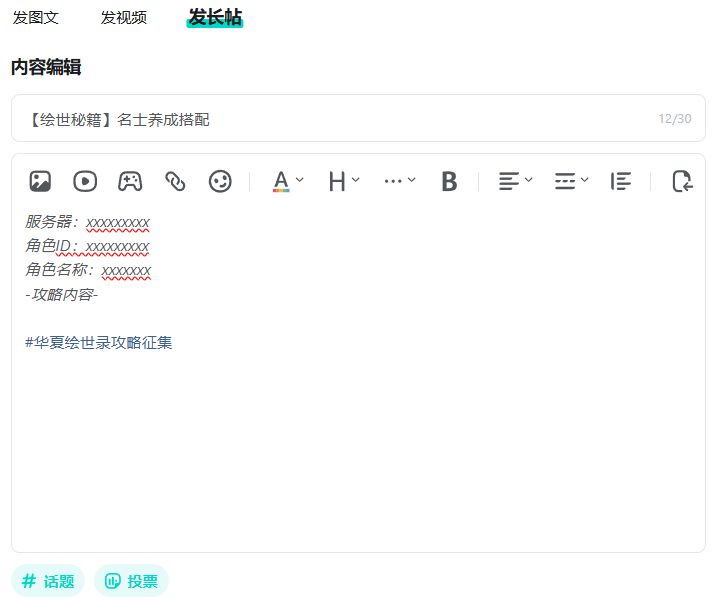Insert a video using the play icon
Image resolution: width=722 pixels, height=602 pixels.
[85, 181]
